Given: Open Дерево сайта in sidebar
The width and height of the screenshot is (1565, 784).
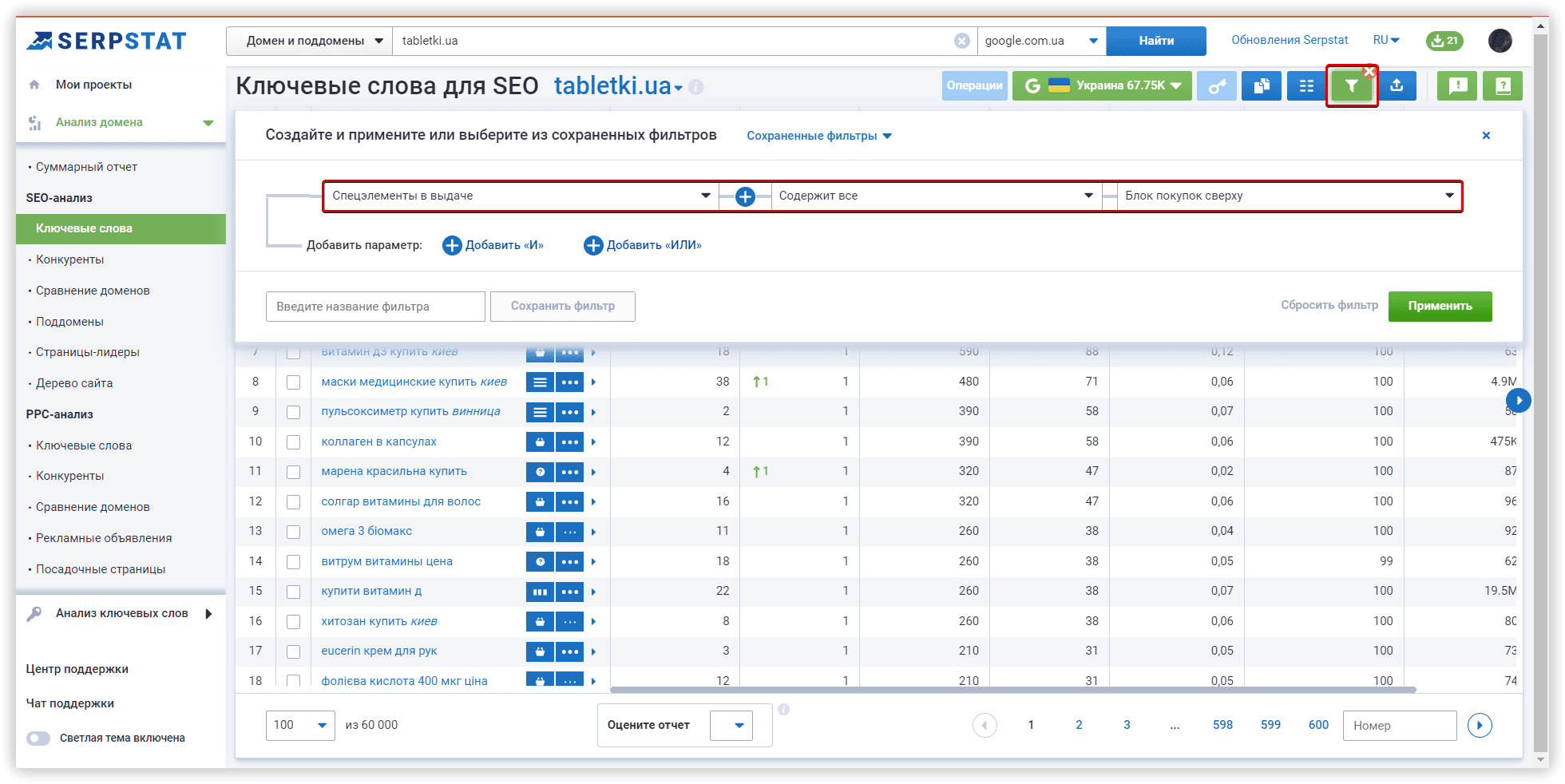Looking at the screenshot, I should [74, 383].
